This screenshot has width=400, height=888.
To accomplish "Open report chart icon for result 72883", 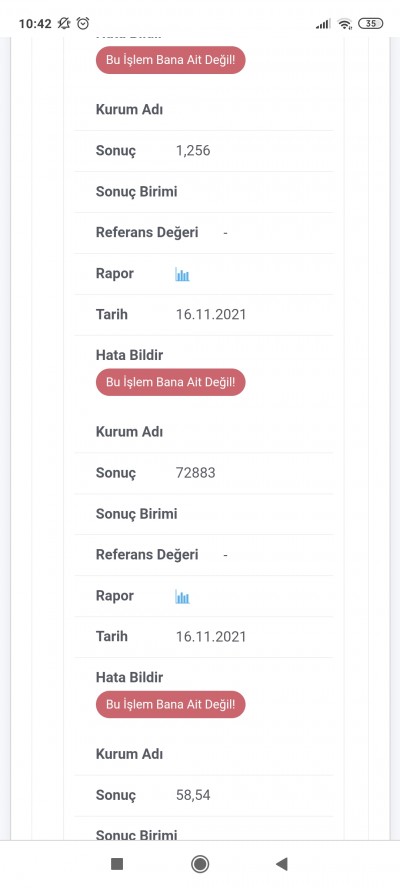I will coord(182,597).
